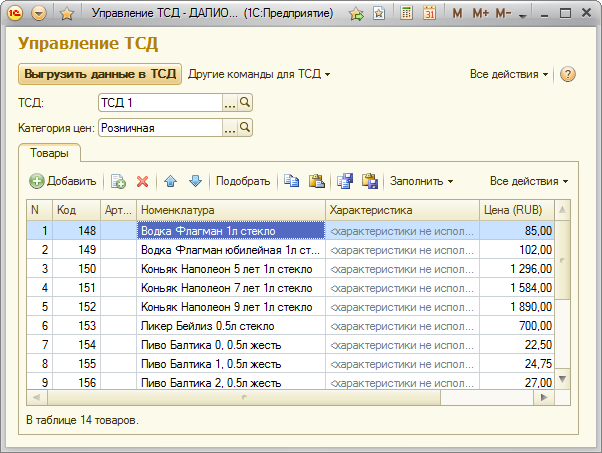Click vertical scrollbar thumb in table
This screenshot has width=602, height=453.
[x=562, y=260]
